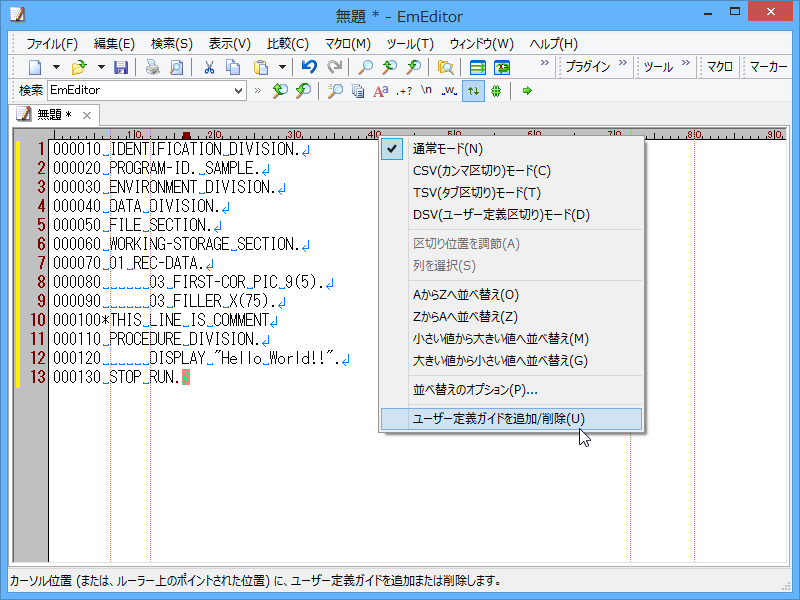Click the マクロ toolbar label
This screenshot has height=600, width=800.
719,67
